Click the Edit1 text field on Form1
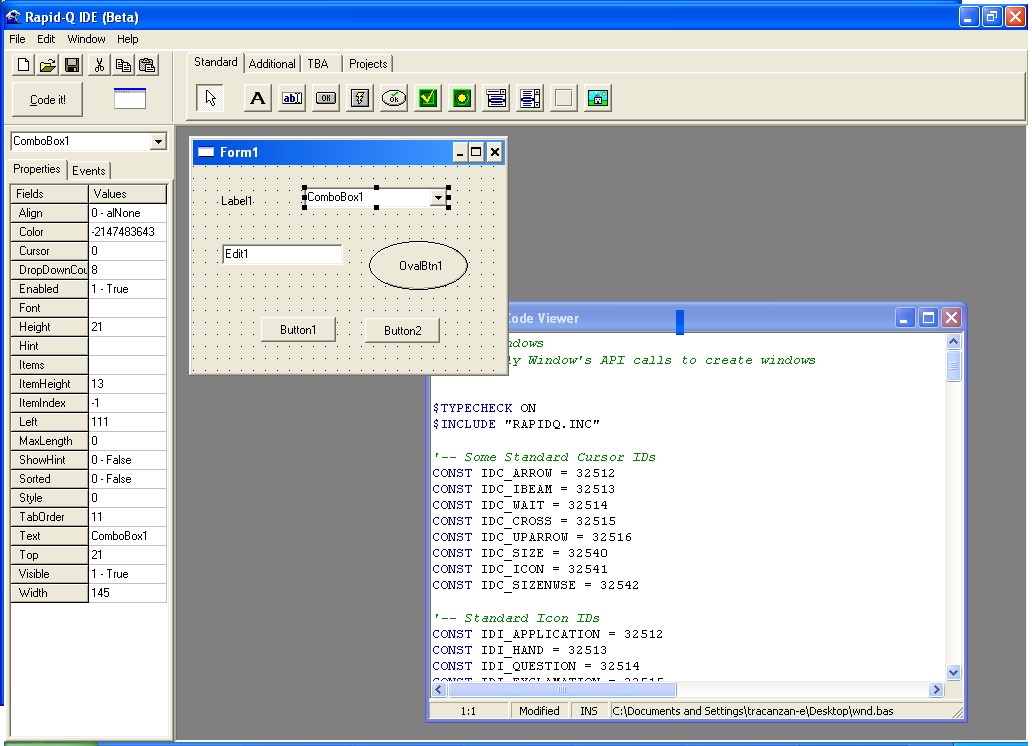Screen dimensions: 1032x746 click(x=282, y=254)
